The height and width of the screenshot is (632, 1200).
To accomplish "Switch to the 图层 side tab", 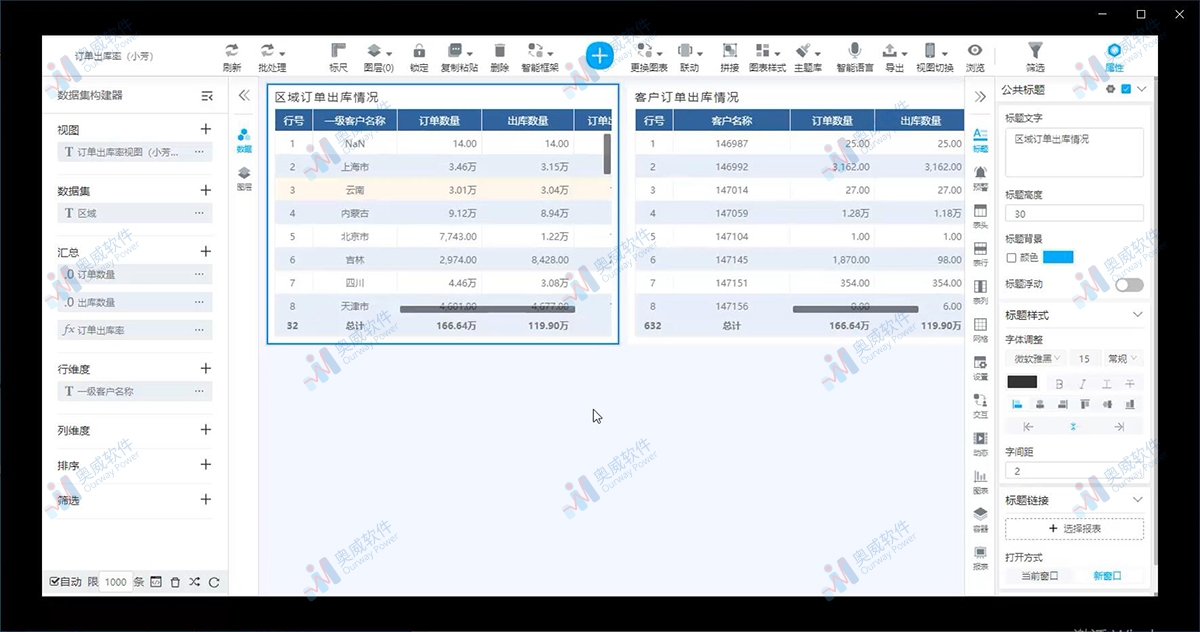I will [x=244, y=179].
